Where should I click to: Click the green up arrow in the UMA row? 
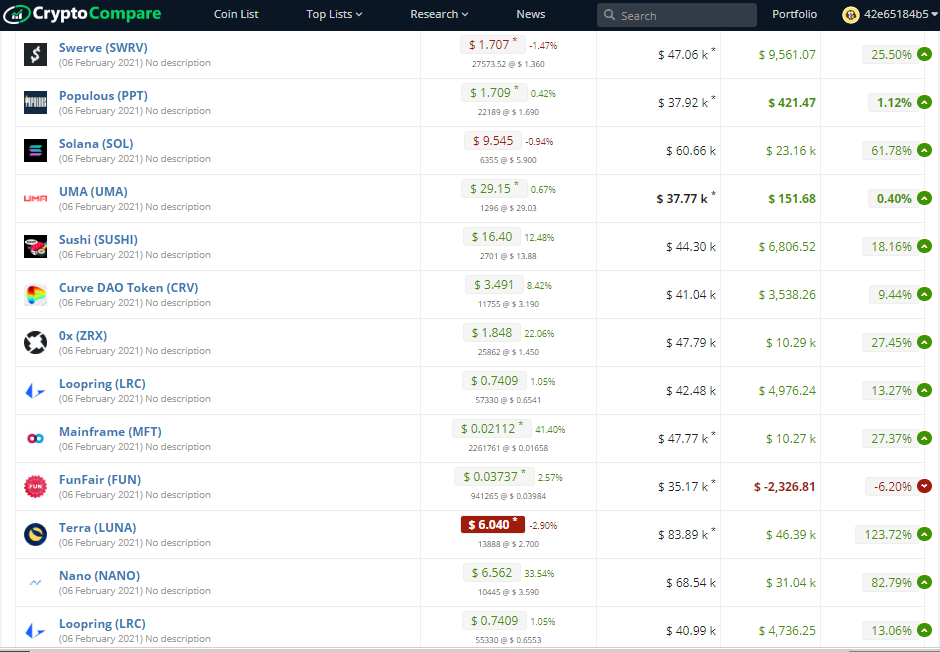(x=924, y=198)
